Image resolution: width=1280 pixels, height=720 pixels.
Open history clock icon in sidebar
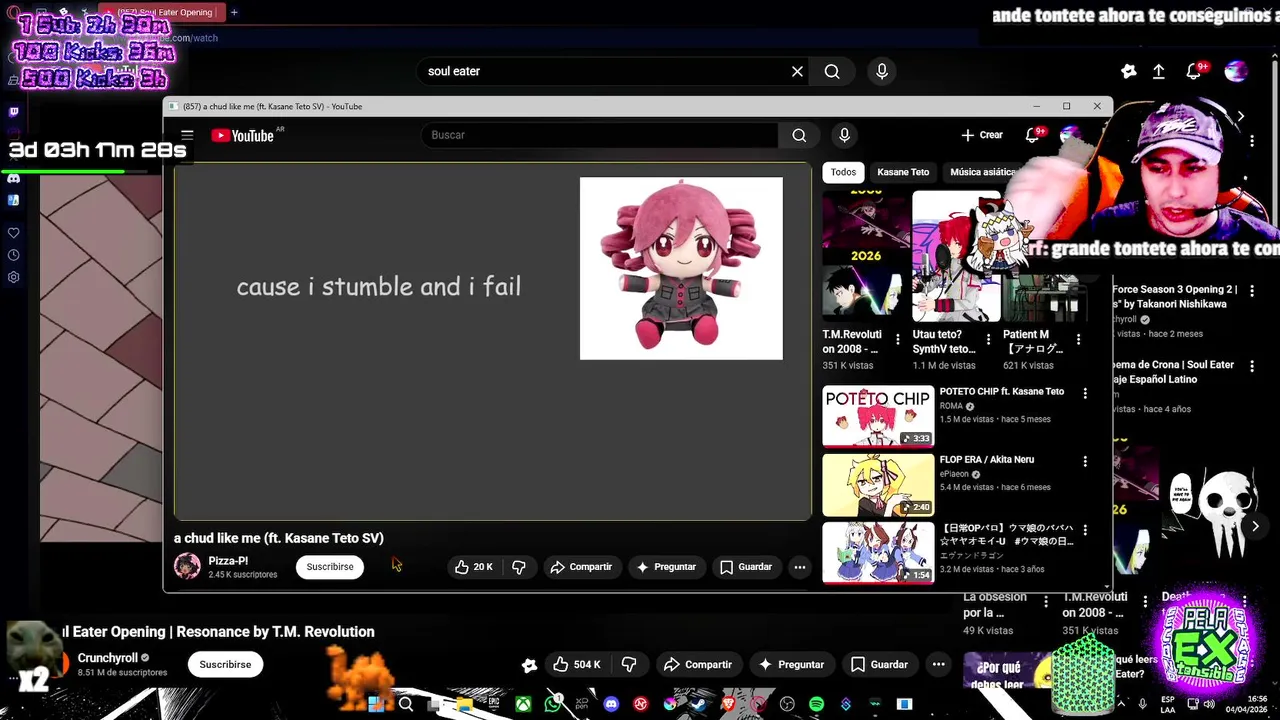pos(13,254)
